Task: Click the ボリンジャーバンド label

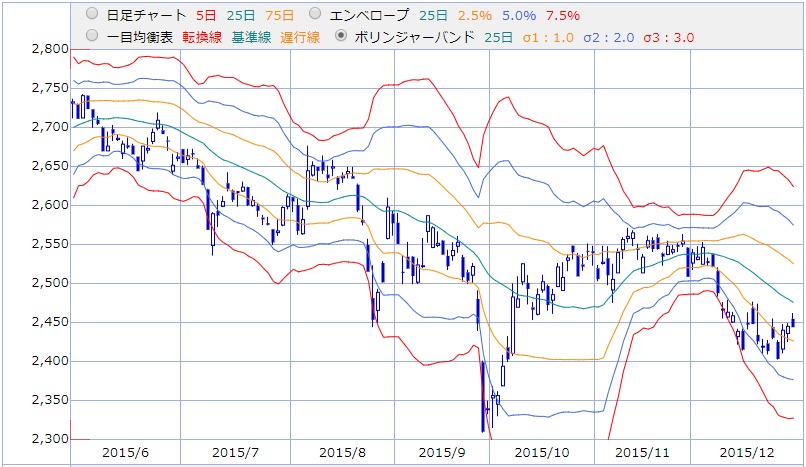Action: pyautogui.click(x=414, y=38)
